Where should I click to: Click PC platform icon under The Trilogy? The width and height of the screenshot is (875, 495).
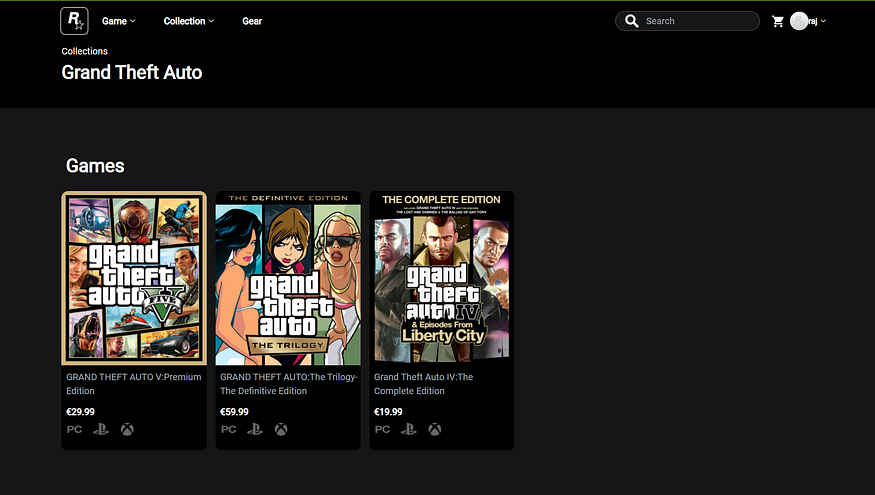coord(228,429)
